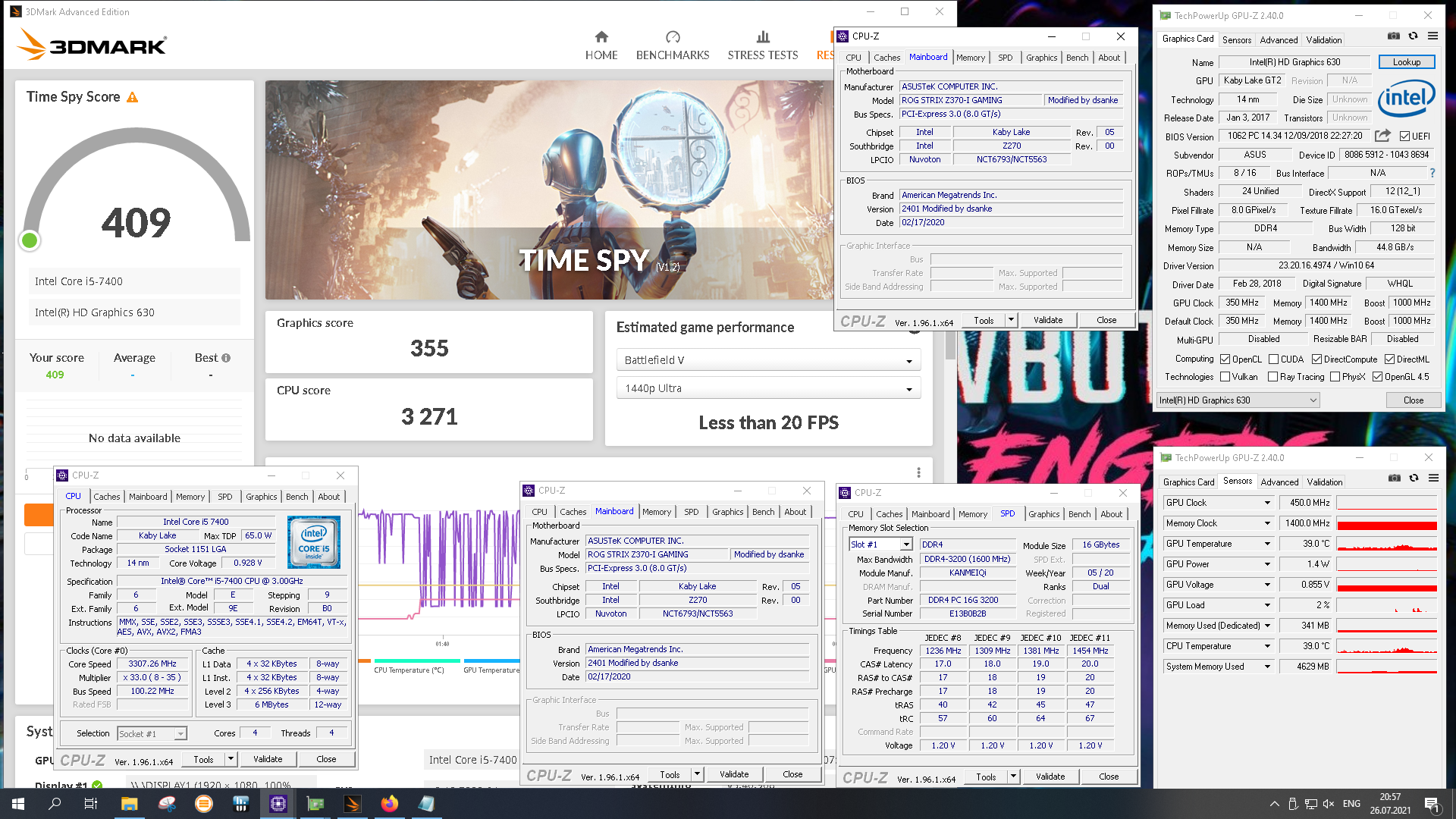Screen dimensions: 1456x819
Task: Switch to 3DMark via its taskbar icon
Action: [353, 804]
